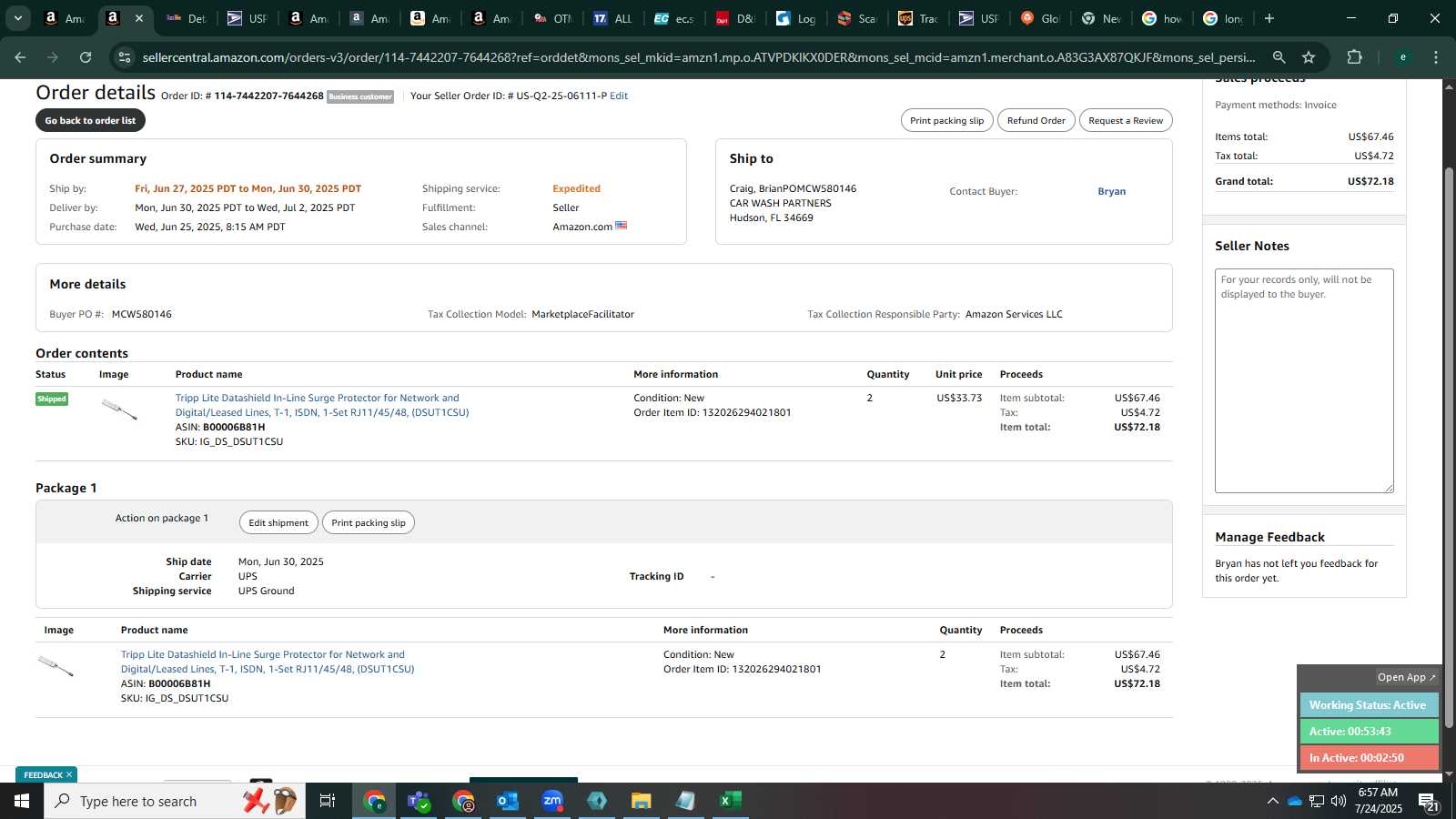Screen dimensions: 1456x819
Task: Open Outlook from taskbar
Action: 508,801
